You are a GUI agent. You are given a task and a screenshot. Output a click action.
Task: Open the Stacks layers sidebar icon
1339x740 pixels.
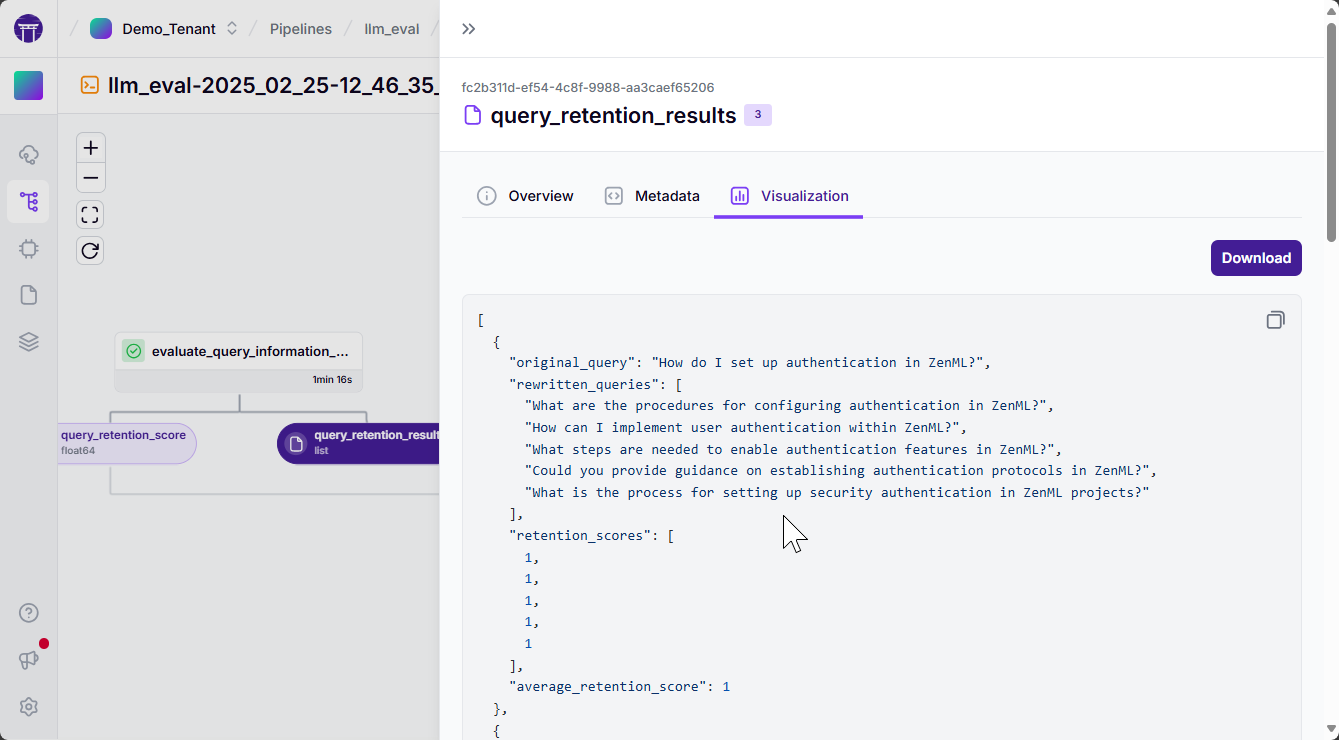point(28,342)
